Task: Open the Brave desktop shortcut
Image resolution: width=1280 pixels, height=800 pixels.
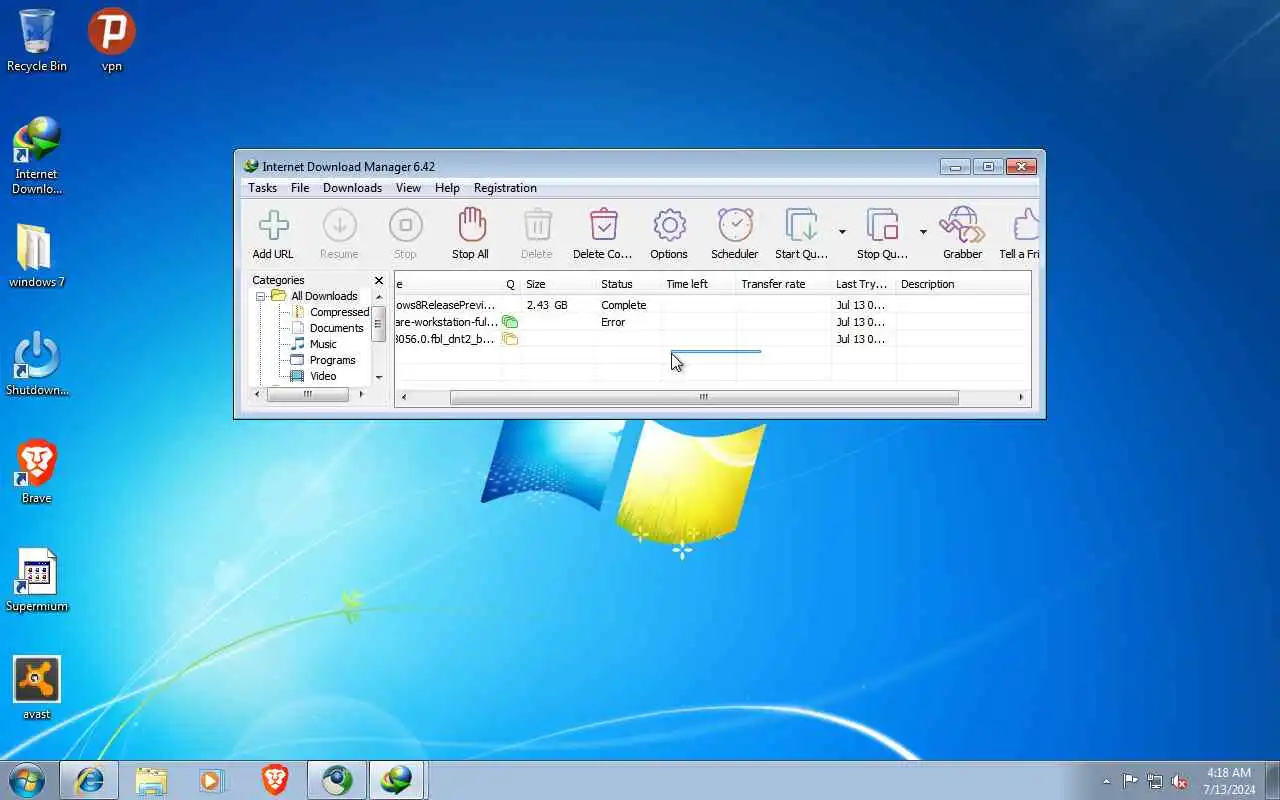Action: click(37, 472)
